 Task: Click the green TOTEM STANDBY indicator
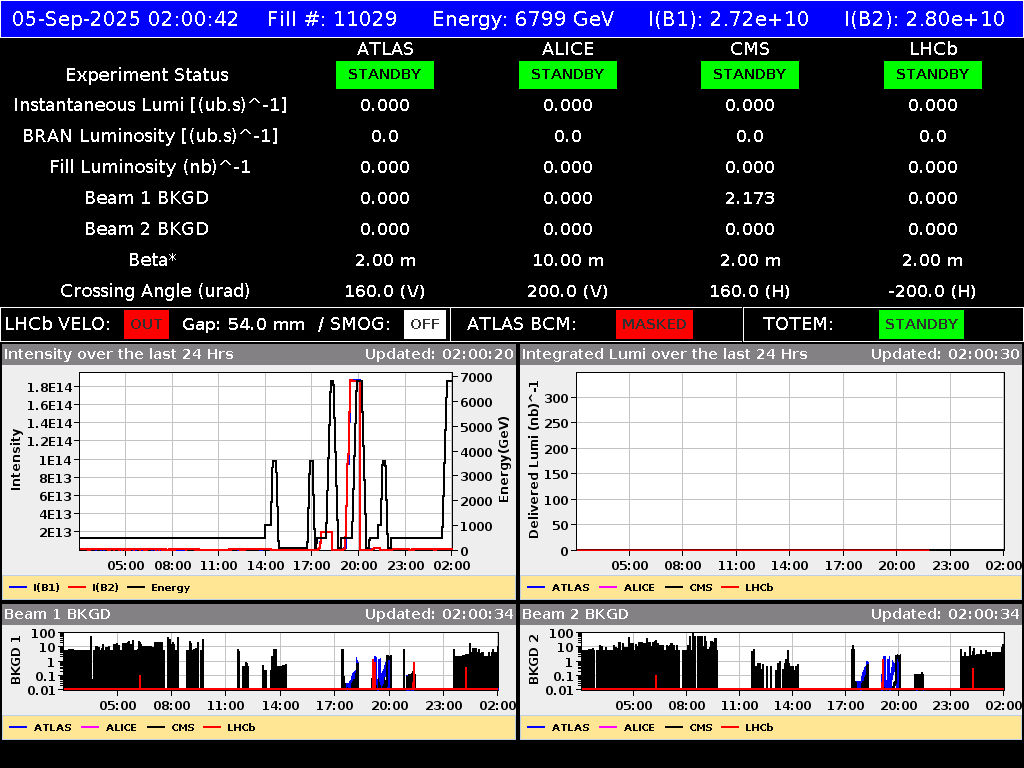click(921, 324)
